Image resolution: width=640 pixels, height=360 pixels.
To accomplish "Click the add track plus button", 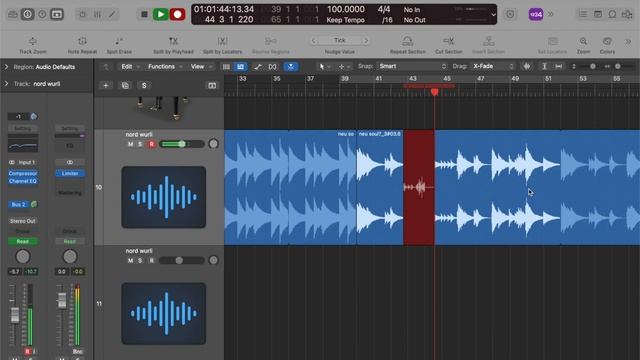I will coord(106,85).
